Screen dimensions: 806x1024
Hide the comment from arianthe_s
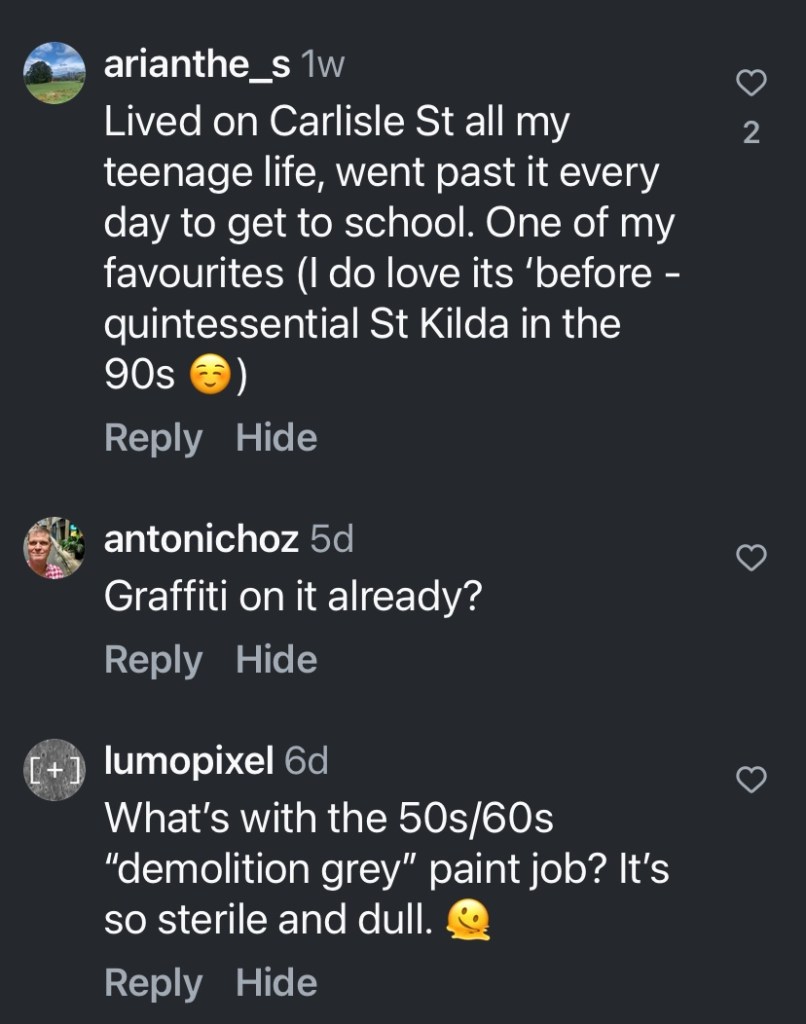(x=276, y=438)
